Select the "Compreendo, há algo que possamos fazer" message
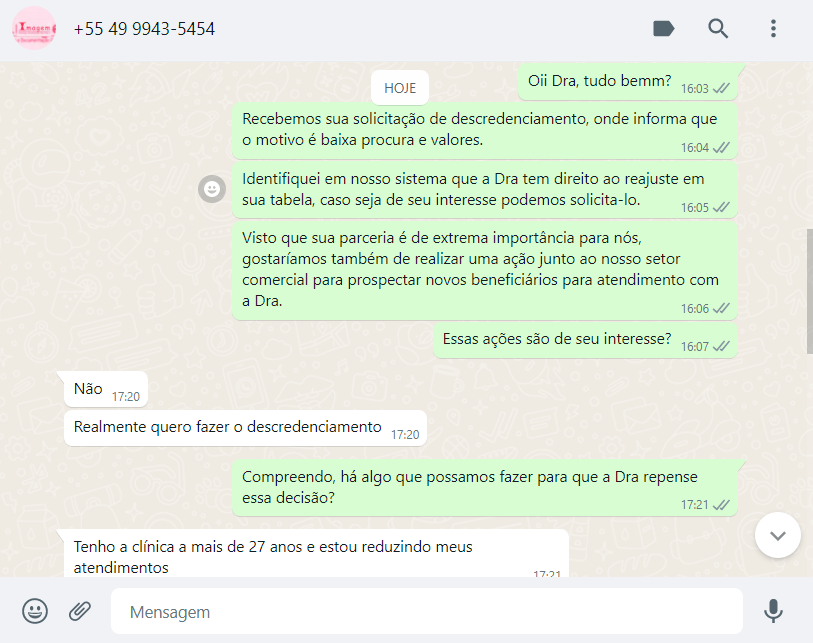This screenshot has height=643, width=813. point(485,487)
